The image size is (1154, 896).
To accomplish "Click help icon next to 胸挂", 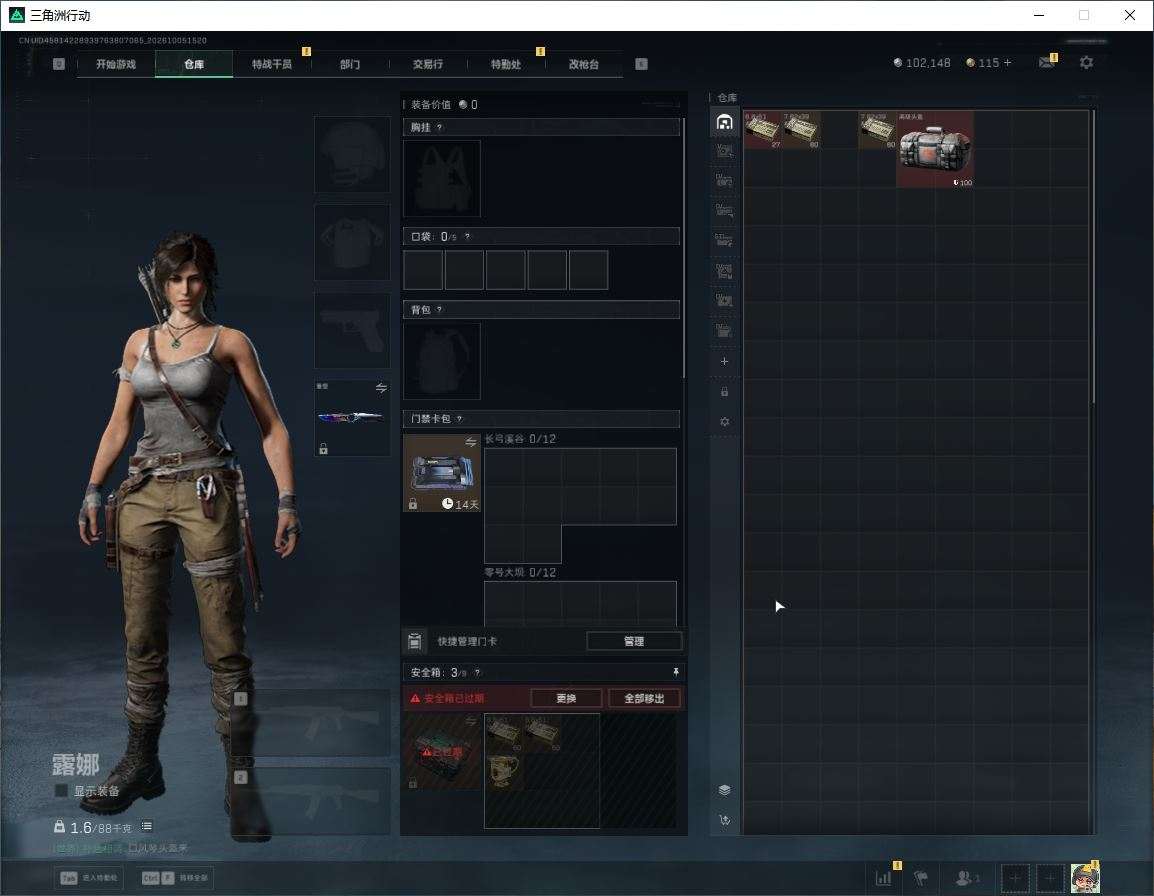I will (x=439, y=127).
